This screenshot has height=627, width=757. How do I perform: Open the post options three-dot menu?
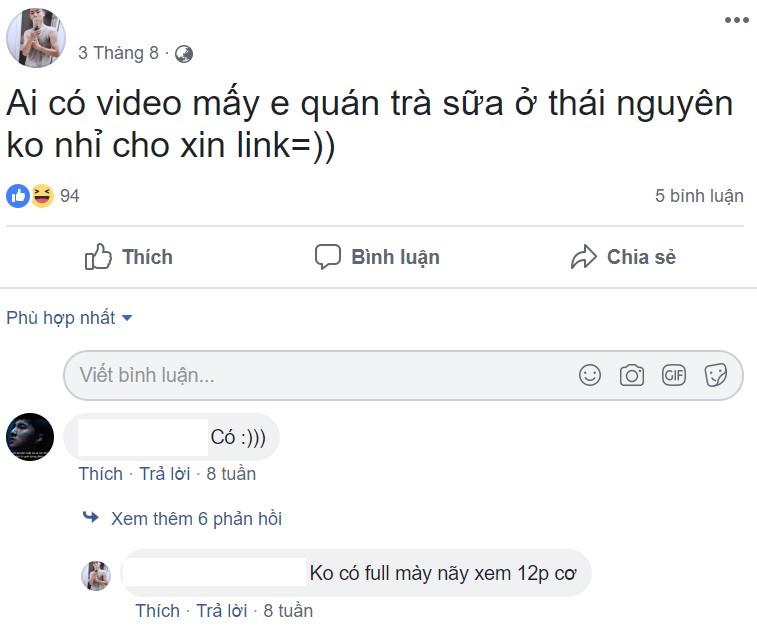[x=736, y=19]
